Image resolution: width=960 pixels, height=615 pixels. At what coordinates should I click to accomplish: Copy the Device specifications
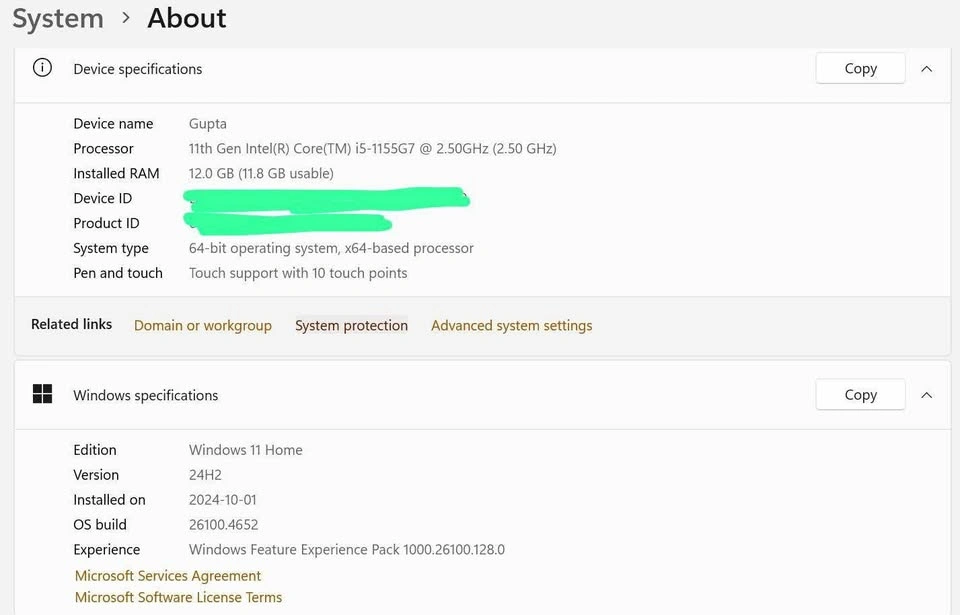tap(860, 69)
